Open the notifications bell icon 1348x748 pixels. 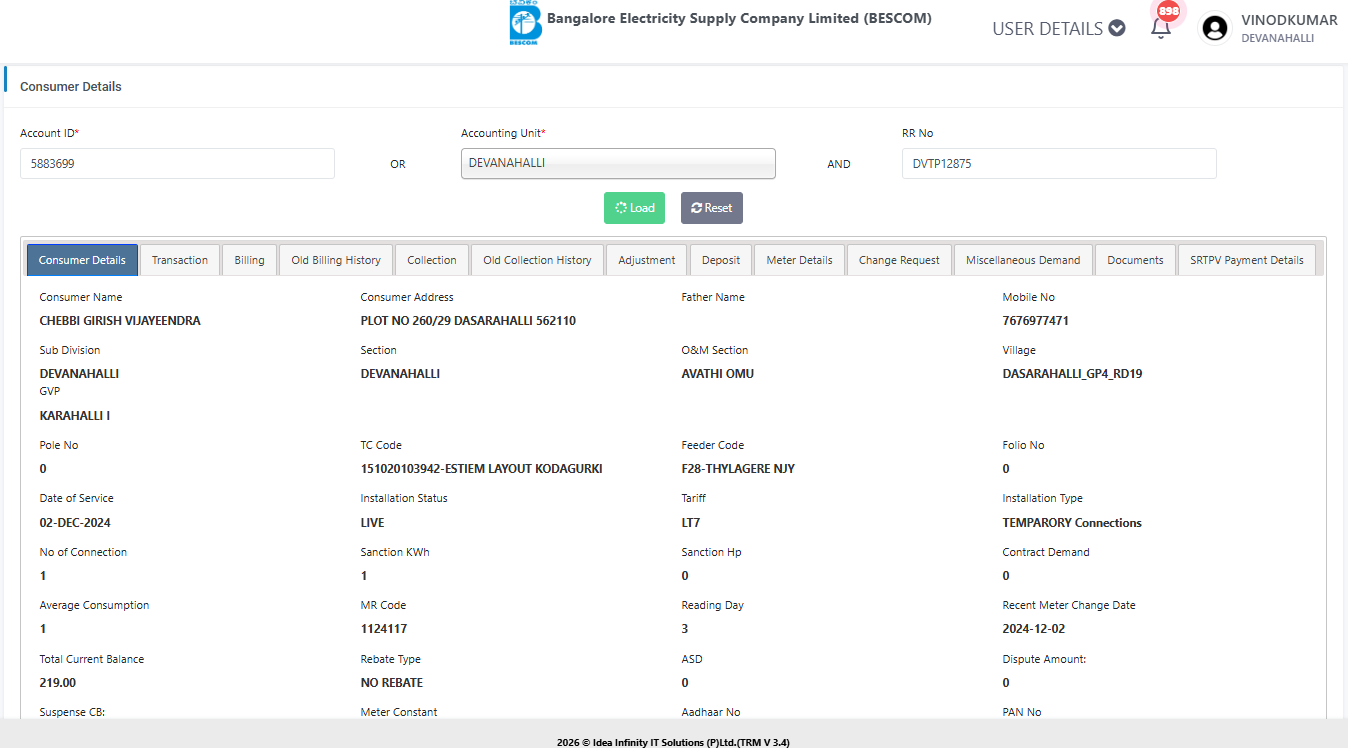coord(1161,28)
